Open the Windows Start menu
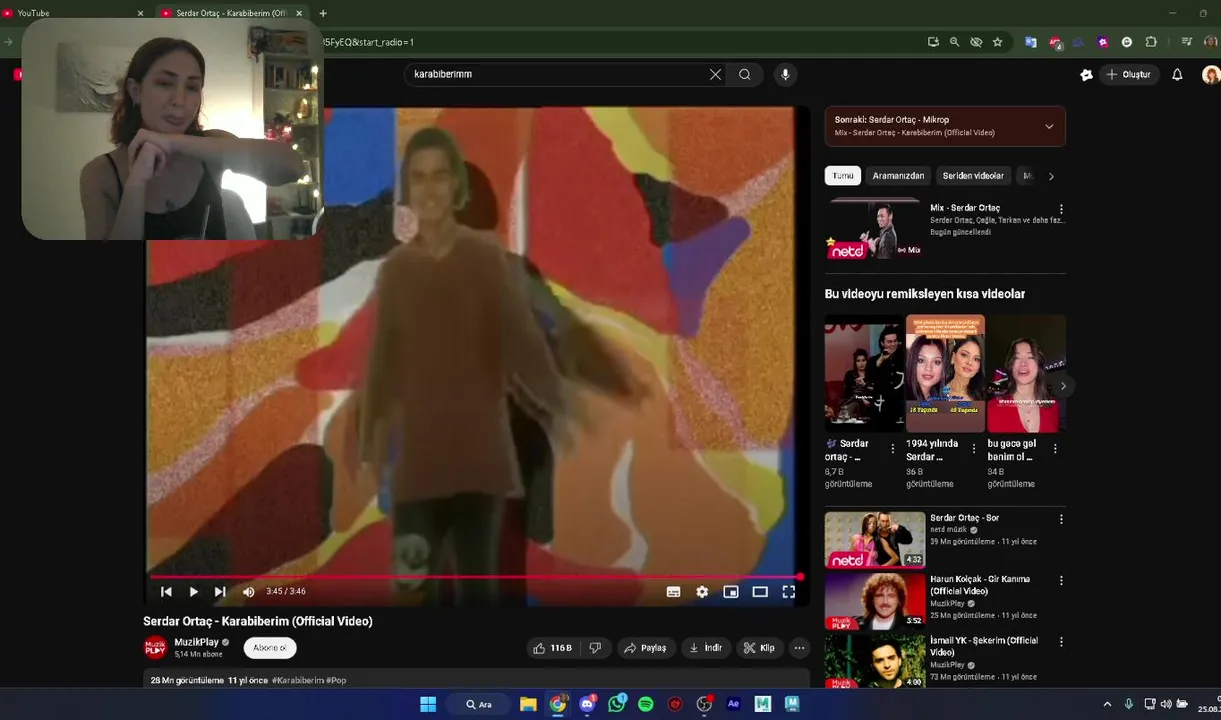 (428, 704)
